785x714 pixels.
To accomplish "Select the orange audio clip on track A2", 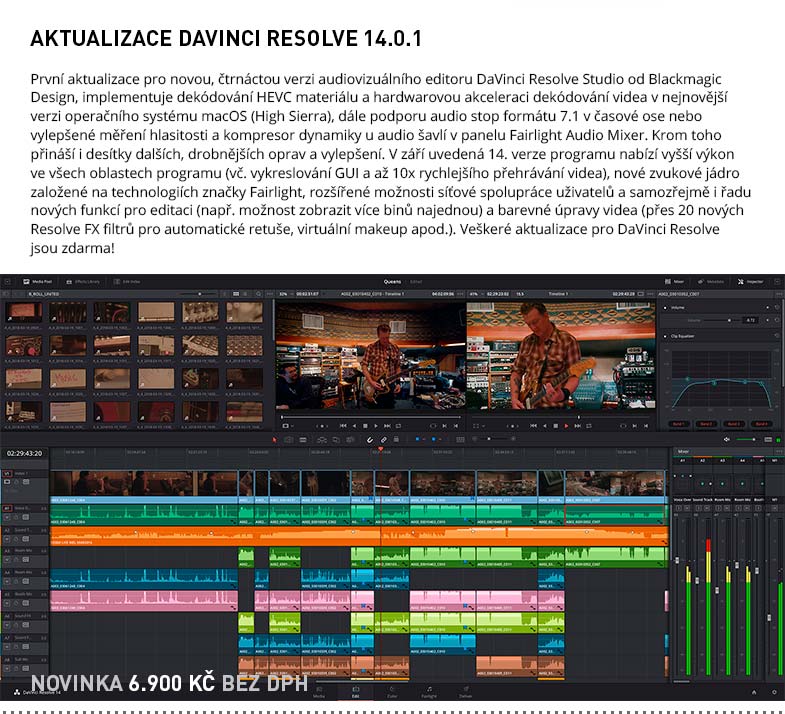I will (x=359, y=536).
